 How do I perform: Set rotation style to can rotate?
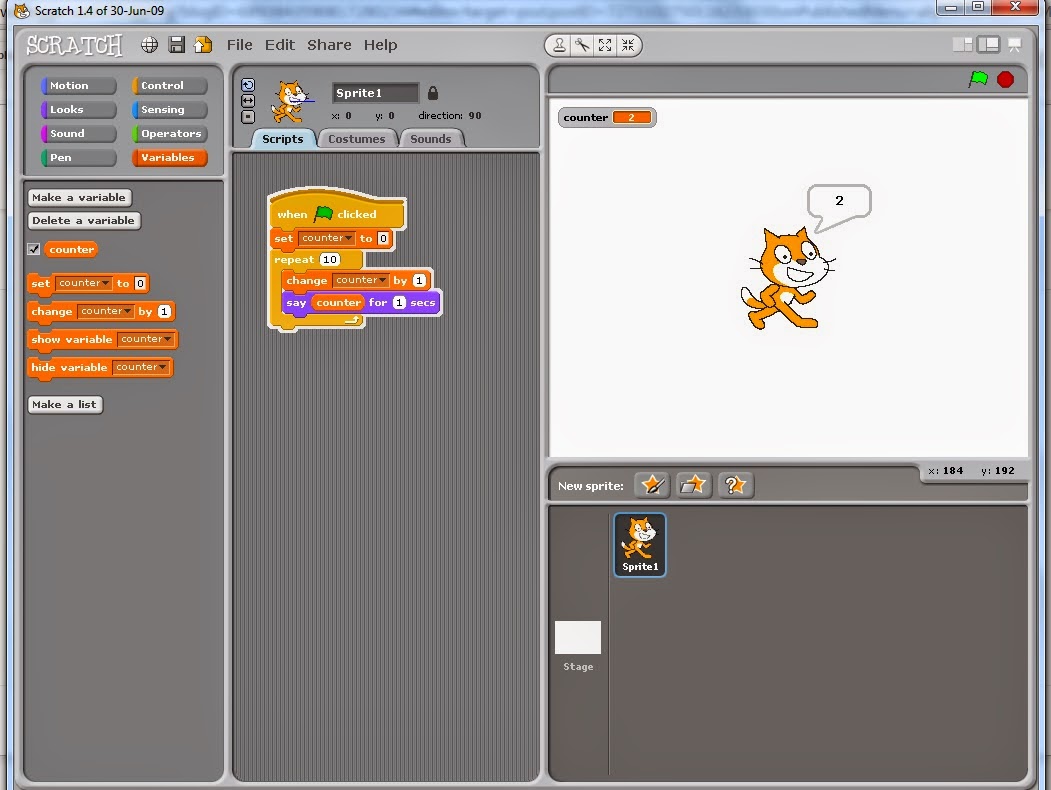[248, 85]
